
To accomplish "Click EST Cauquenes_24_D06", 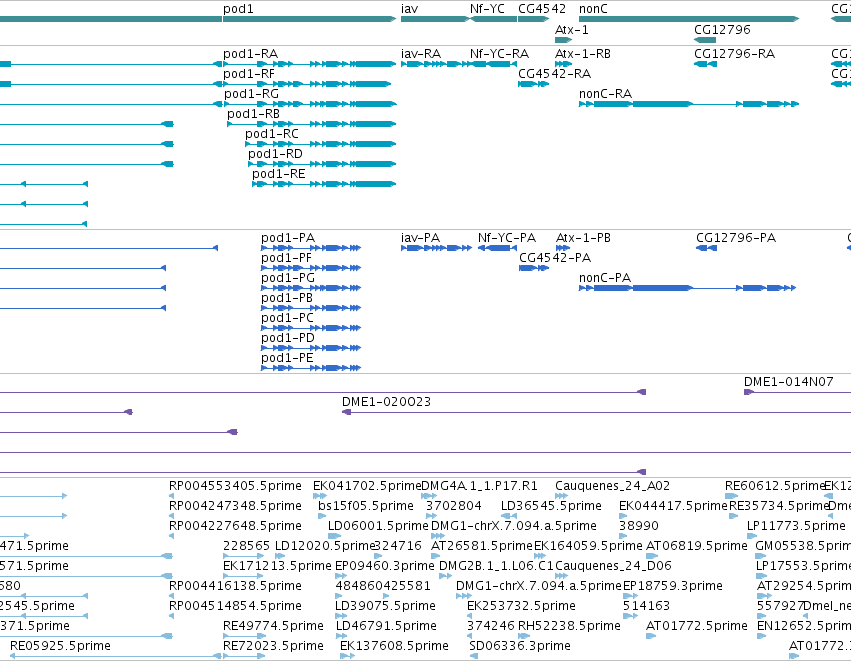I will coord(562,576).
